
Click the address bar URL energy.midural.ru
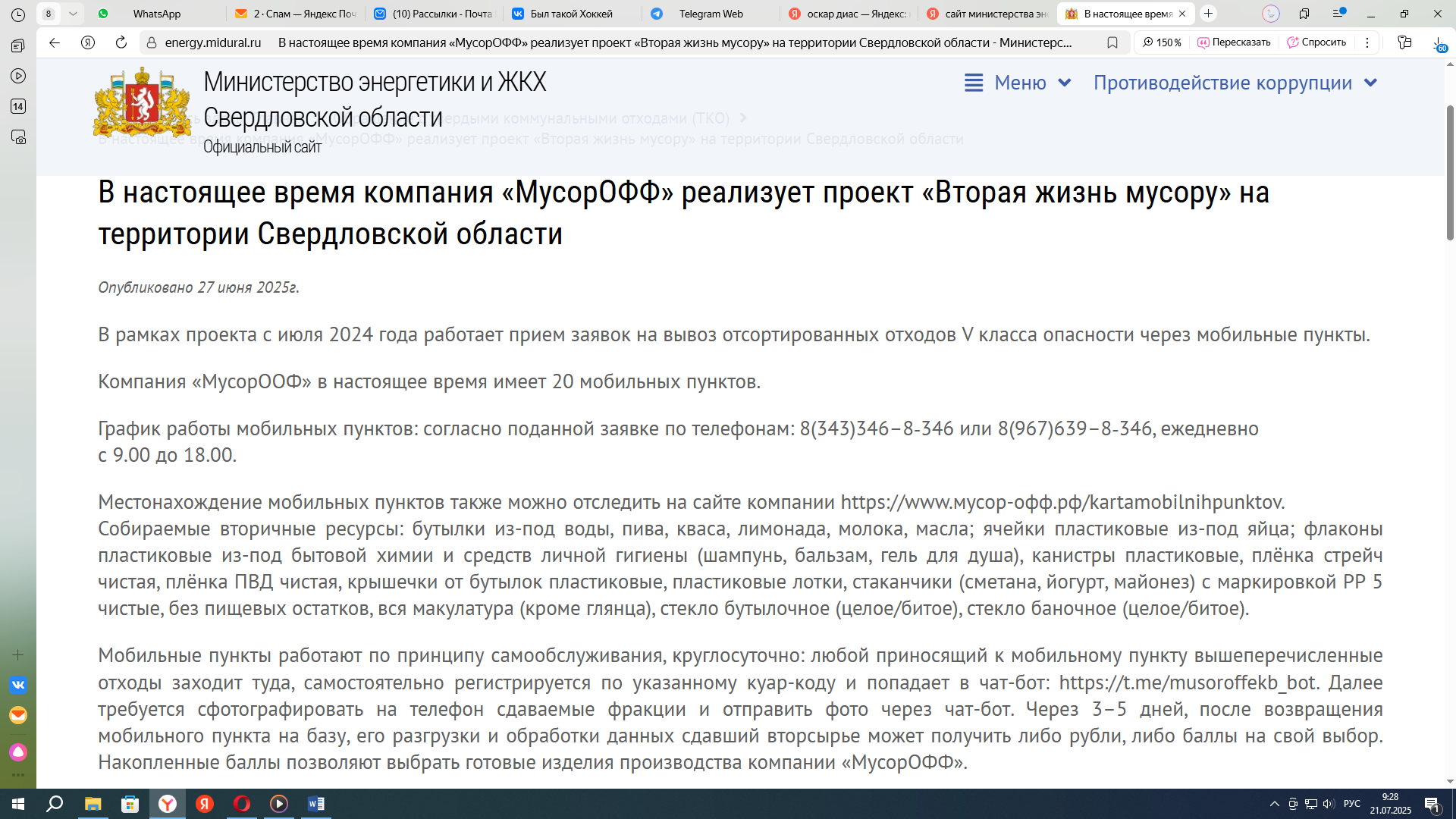tap(213, 42)
